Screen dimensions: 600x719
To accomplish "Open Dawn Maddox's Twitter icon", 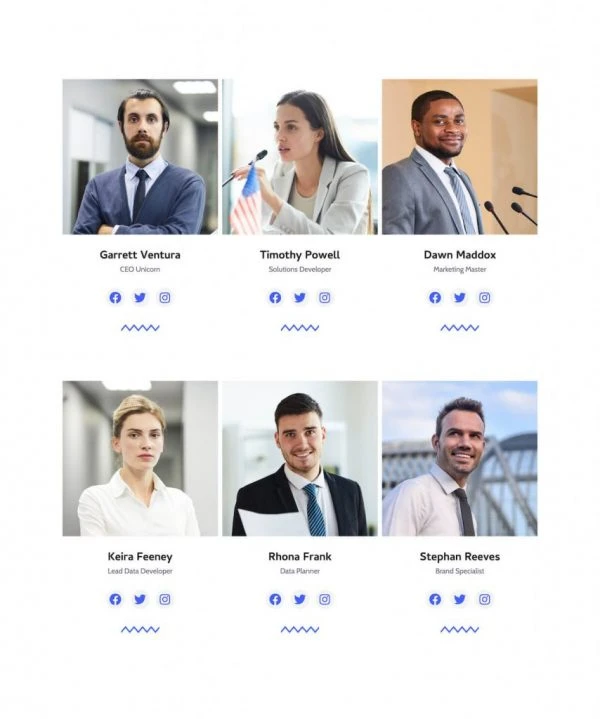I will [x=460, y=298].
